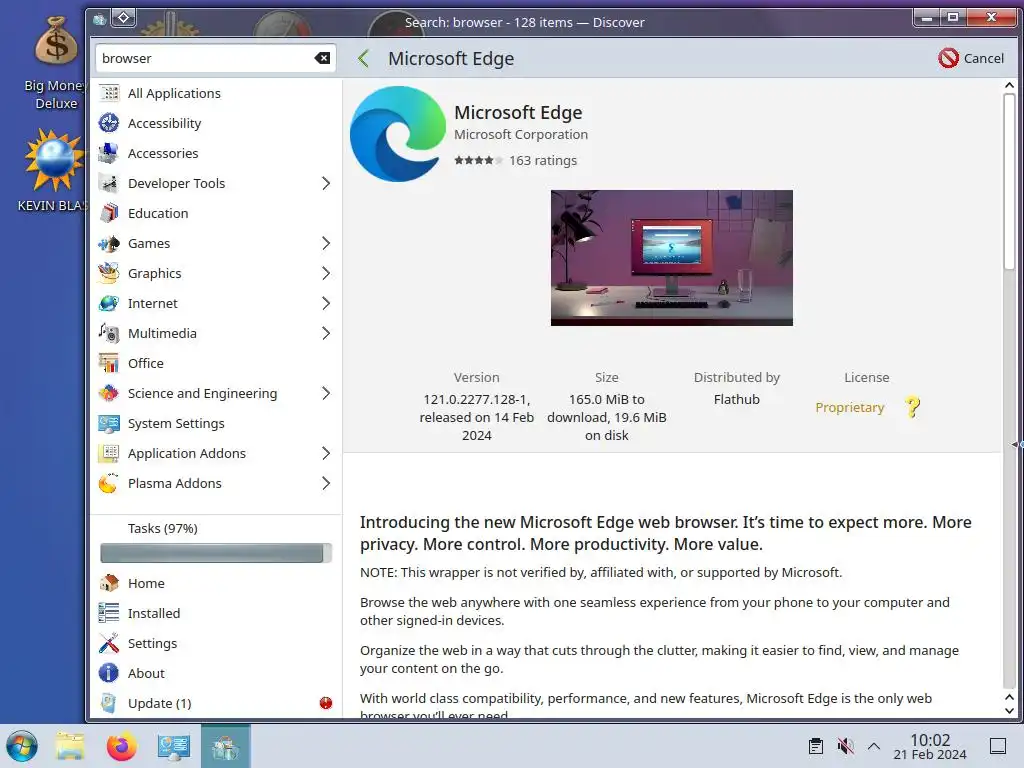
Task: Select the All Applications category
Action: point(215,93)
